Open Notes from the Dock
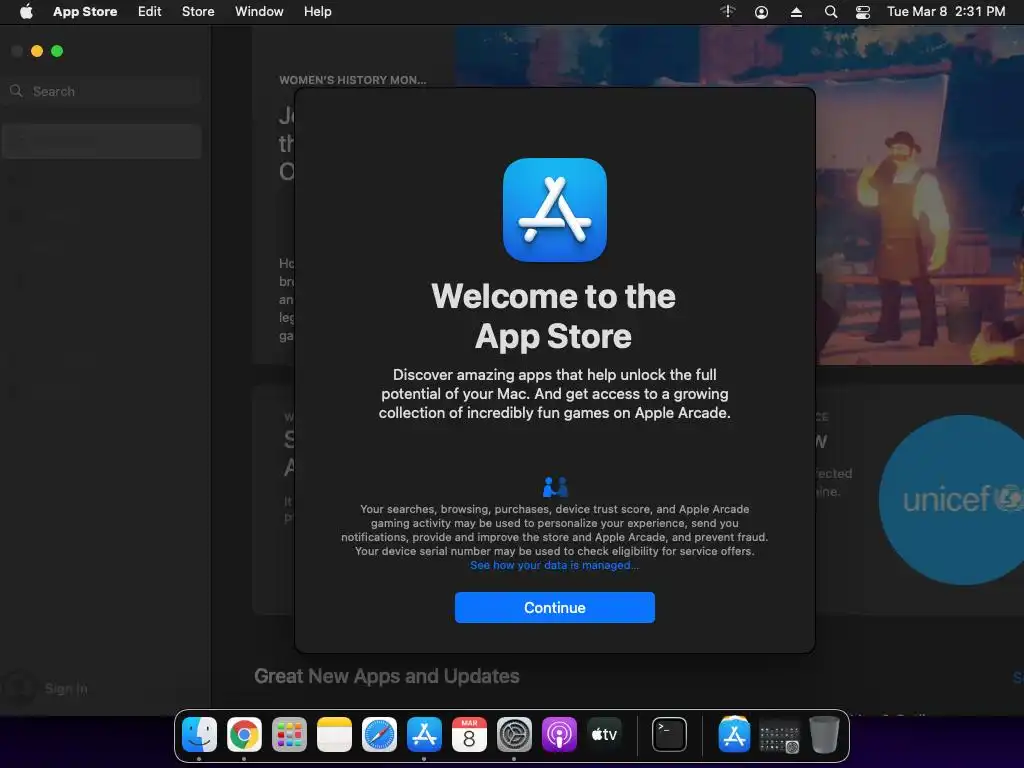1024x768 pixels. pyautogui.click(x=334, y=735)
